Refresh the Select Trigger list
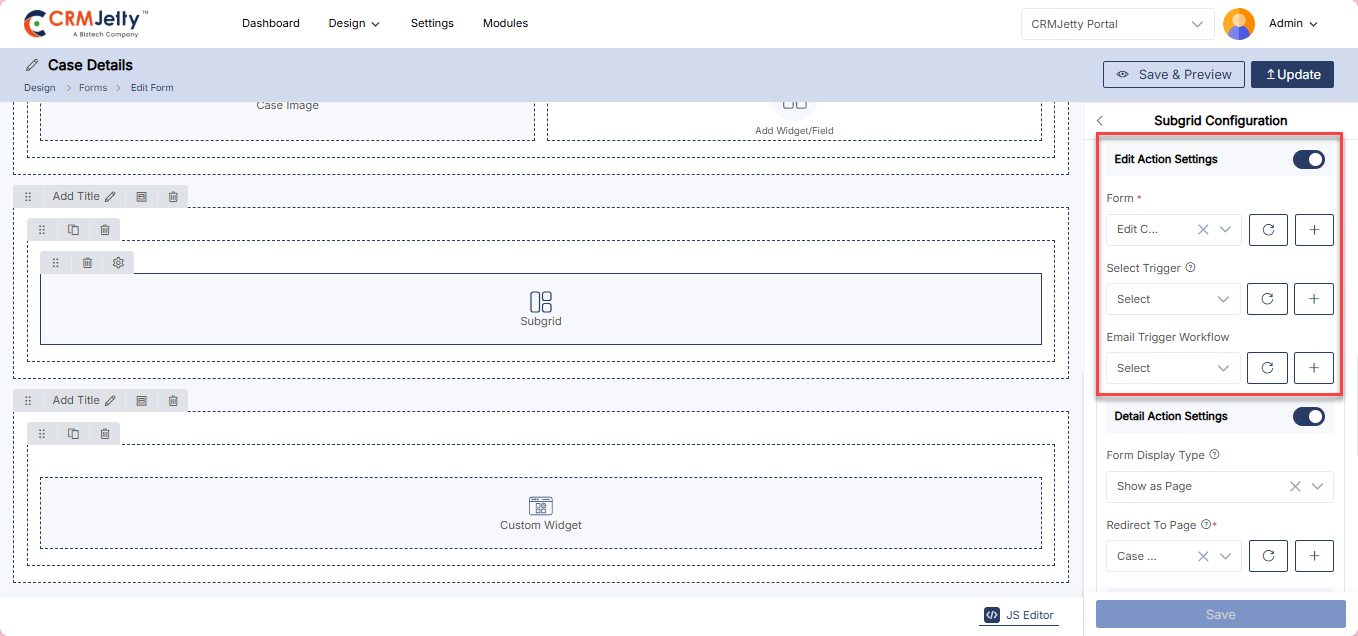This screenshot has width=1358, height=636. 1267,299
